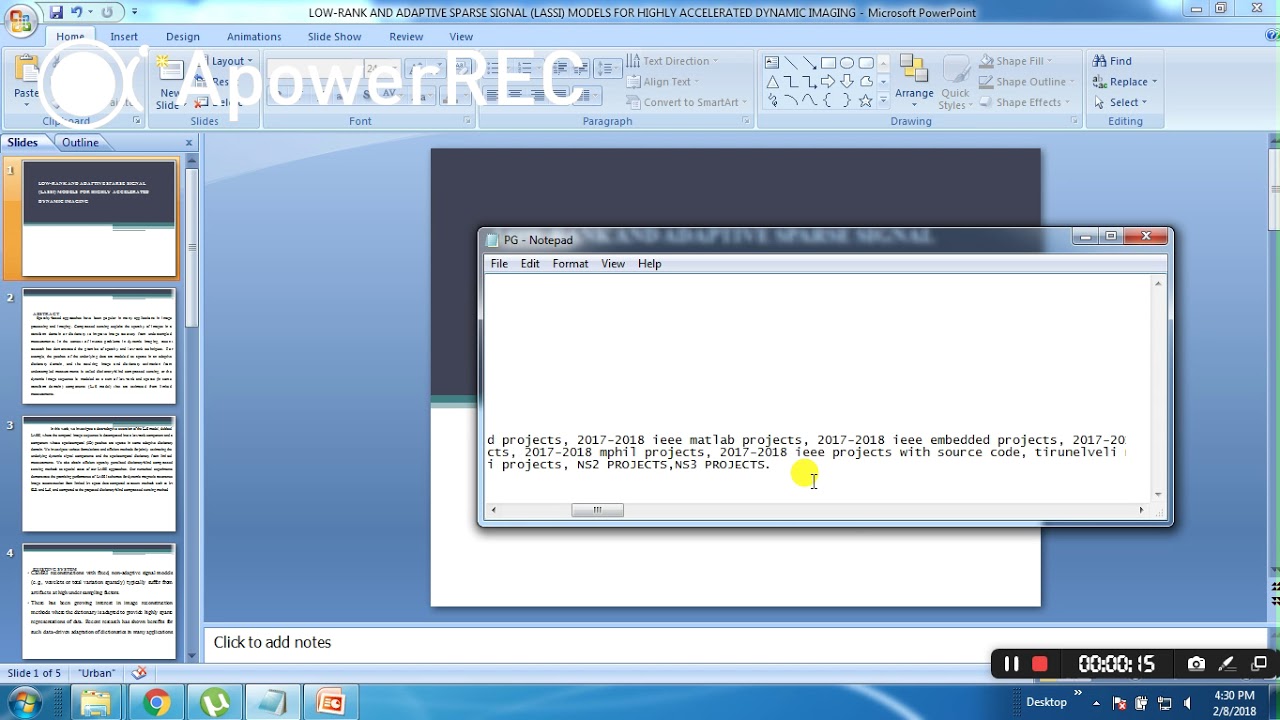This screenshot has height=720, width=1280.
Task: Open the Shape Outline dropdown
Action: pos(1027,82)
